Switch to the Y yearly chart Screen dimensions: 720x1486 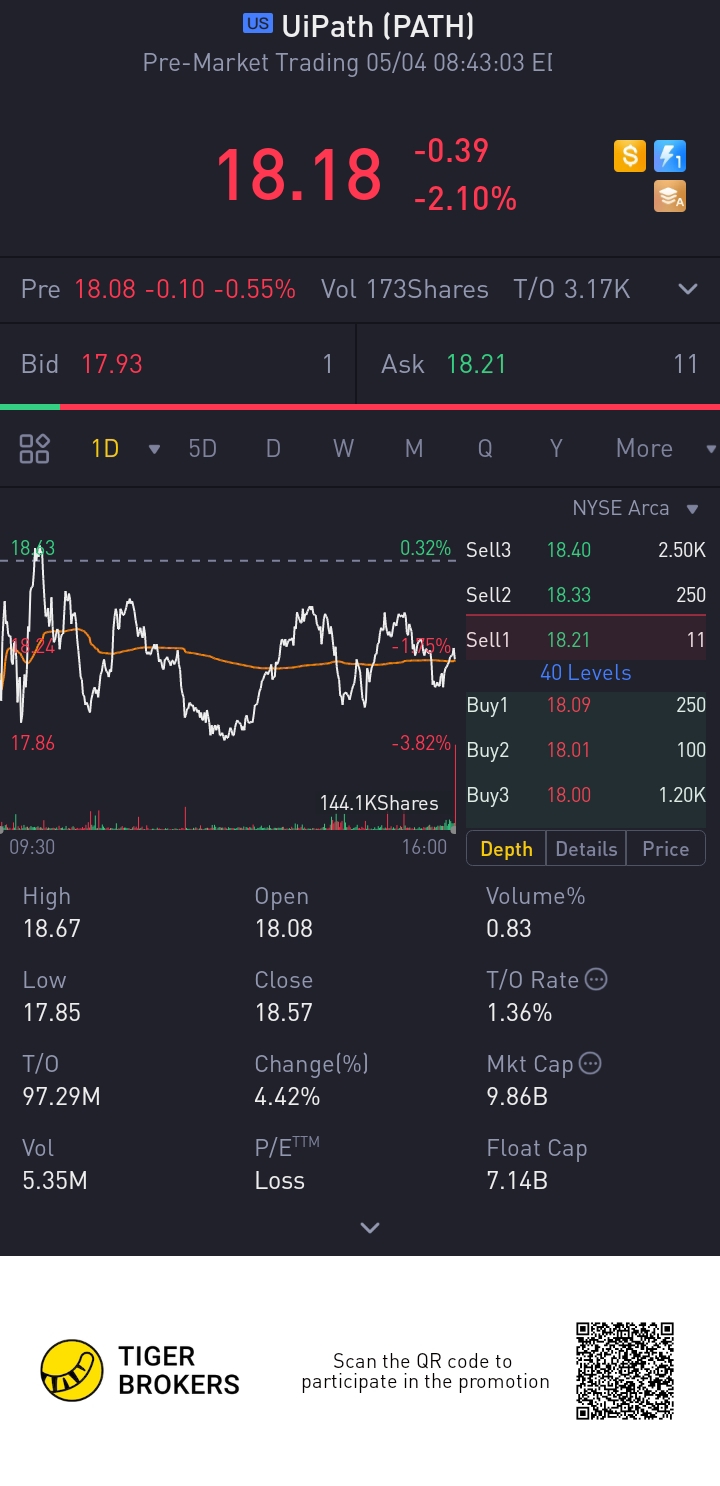(556, 448)
